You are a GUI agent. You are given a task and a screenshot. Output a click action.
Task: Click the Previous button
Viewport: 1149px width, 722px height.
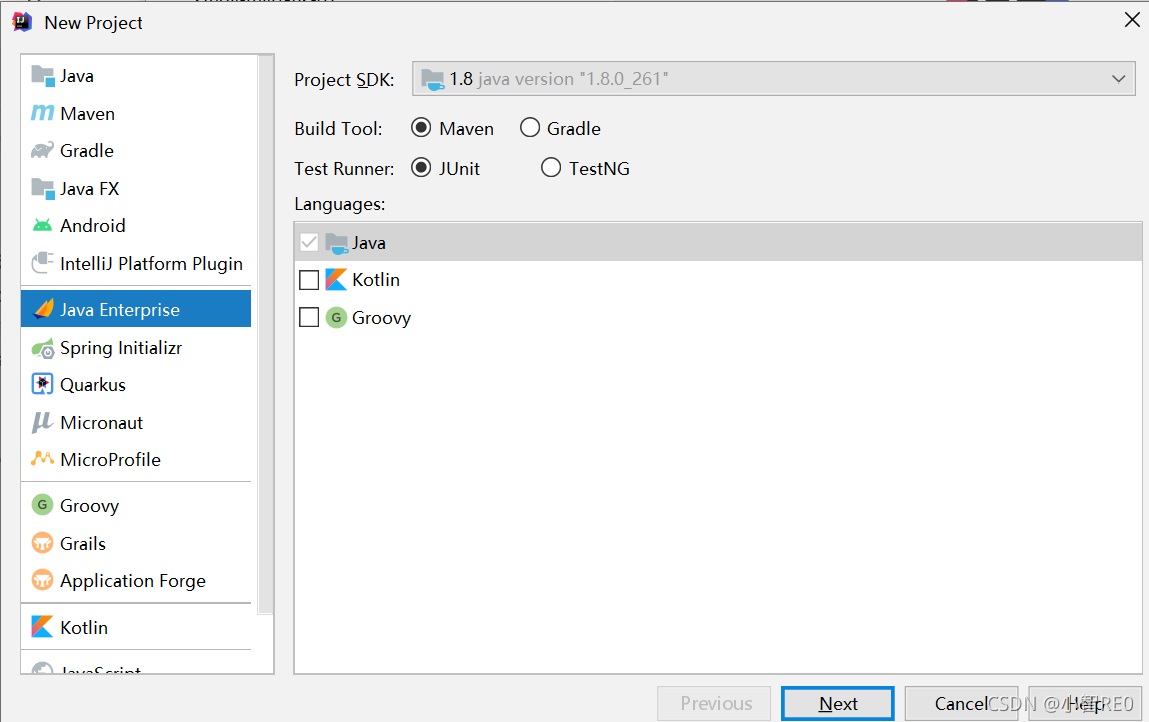[x=714, y=704]
